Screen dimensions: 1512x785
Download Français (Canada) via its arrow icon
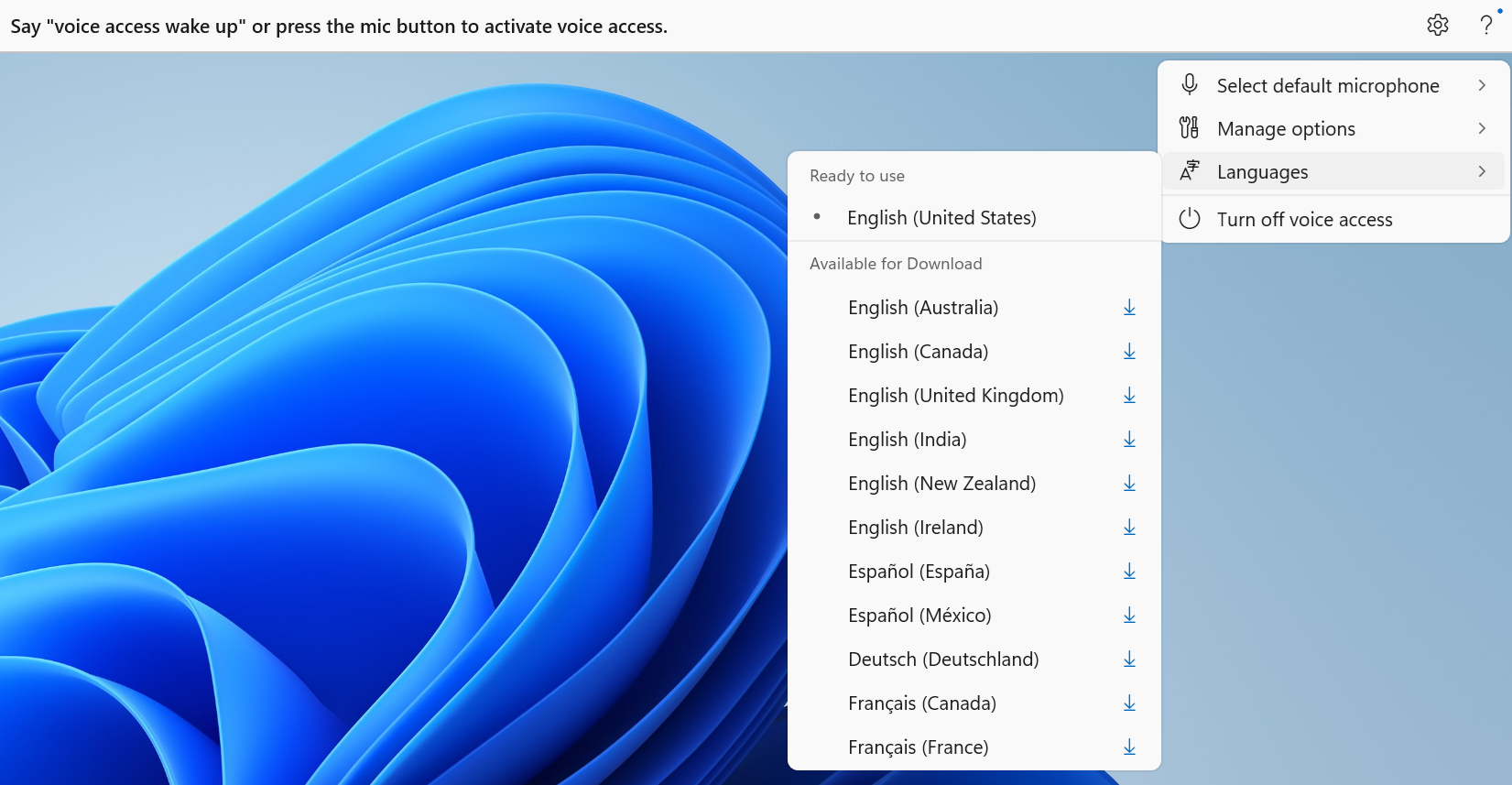click(1129, 703)
